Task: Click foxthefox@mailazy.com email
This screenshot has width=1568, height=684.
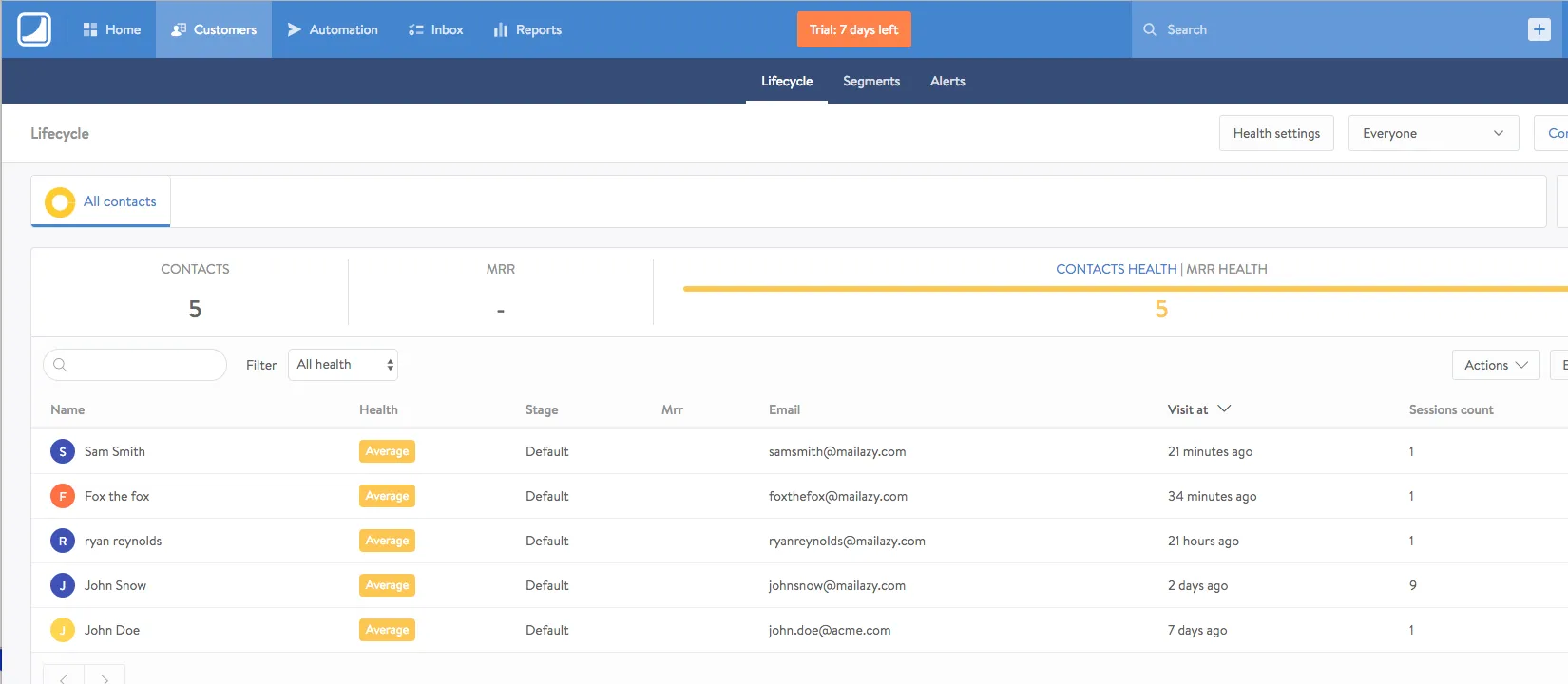Action: pos(838,496)
